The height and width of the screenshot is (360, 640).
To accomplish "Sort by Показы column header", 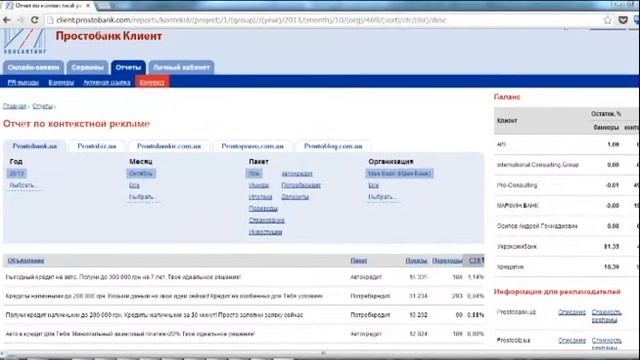I will pos(416,260).
